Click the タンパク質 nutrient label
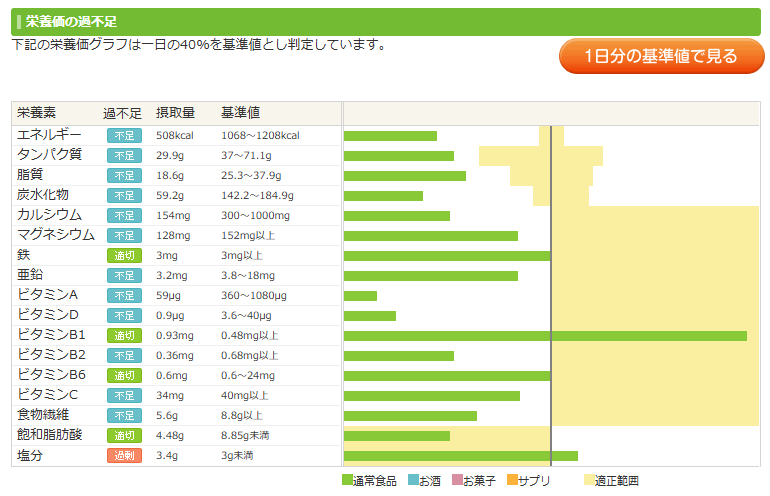Screen dimensions: 770x496 (49, 155)
